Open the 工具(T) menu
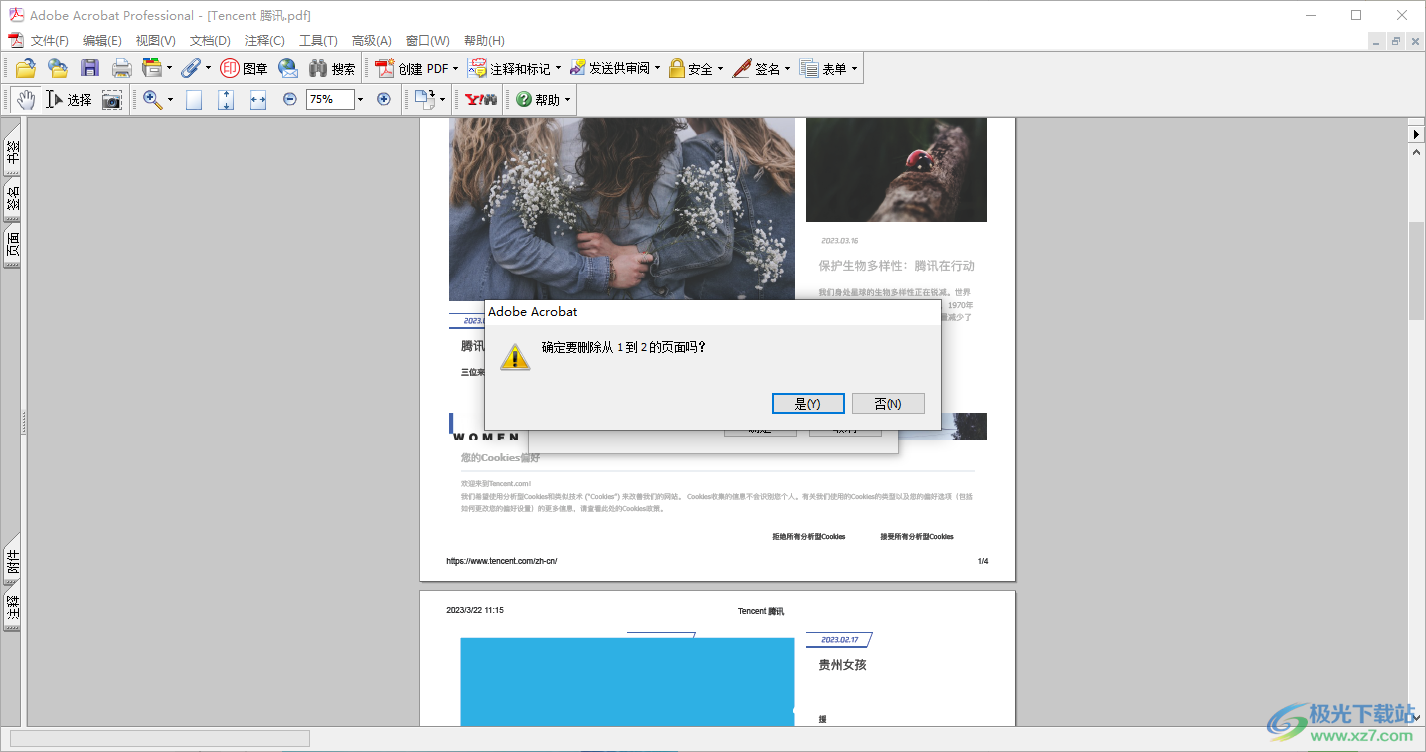Image resolution: width=1426 pixels, height=752 pixels. click(318, 40)
